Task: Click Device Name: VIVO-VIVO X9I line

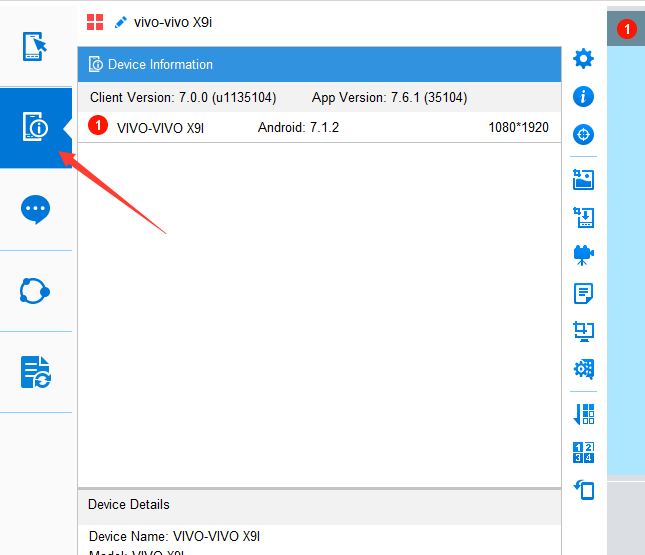Action: (x=174, y=536)
